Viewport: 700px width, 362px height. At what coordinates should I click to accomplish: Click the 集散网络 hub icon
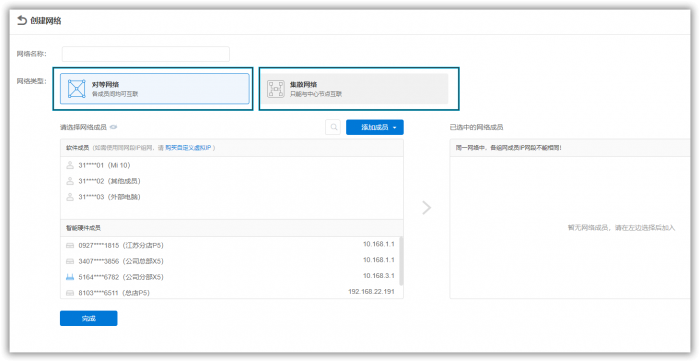point(275,89)
